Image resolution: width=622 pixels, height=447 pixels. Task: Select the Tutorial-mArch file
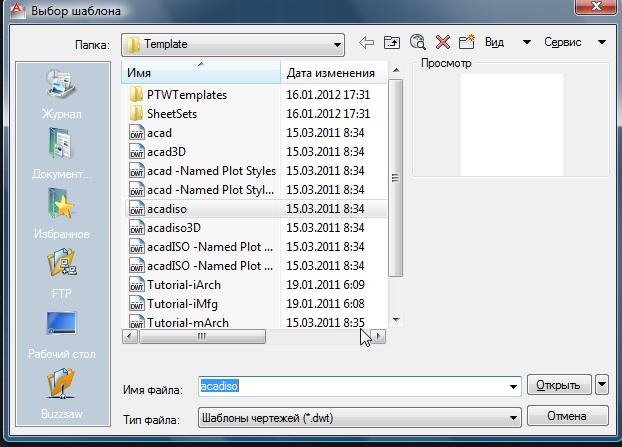pyautogui.click(x=188, y=322)
